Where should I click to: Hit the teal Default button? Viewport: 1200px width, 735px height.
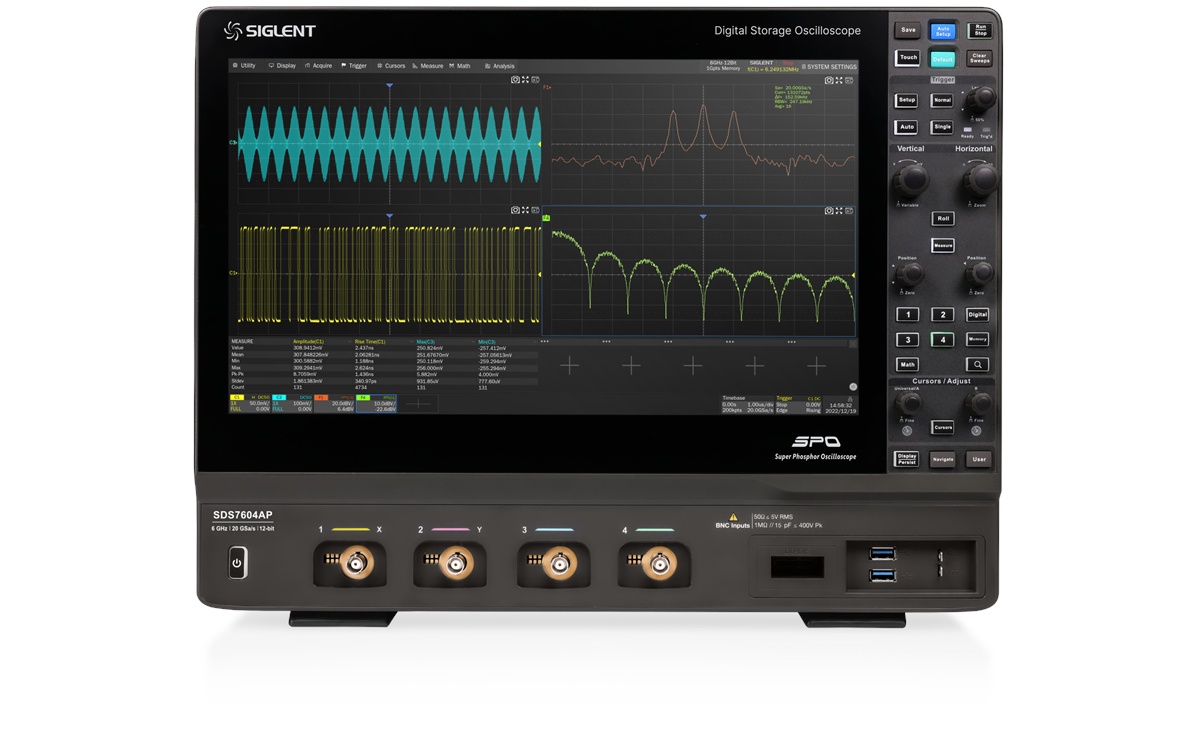coord(943,59)
